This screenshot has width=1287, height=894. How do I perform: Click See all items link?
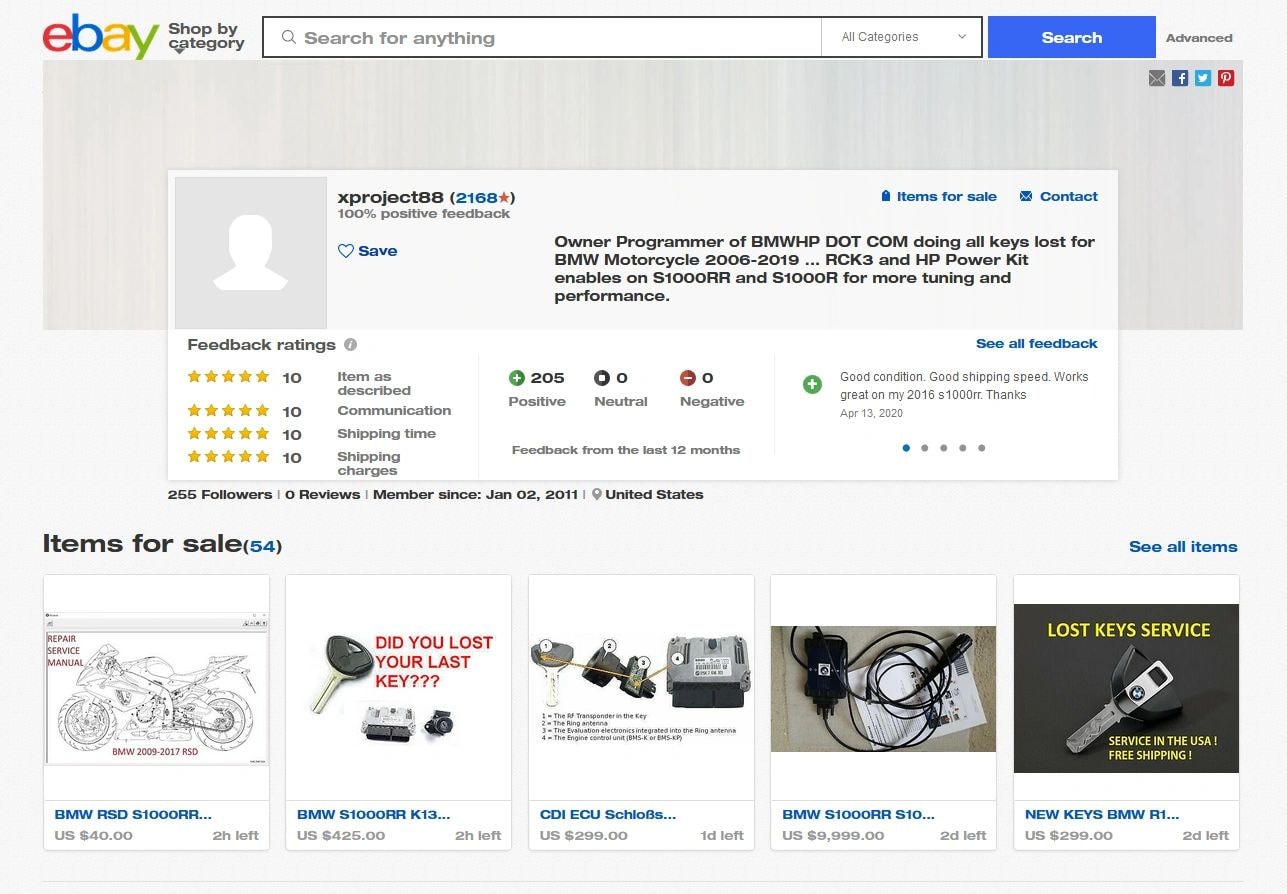(1183, 547)
